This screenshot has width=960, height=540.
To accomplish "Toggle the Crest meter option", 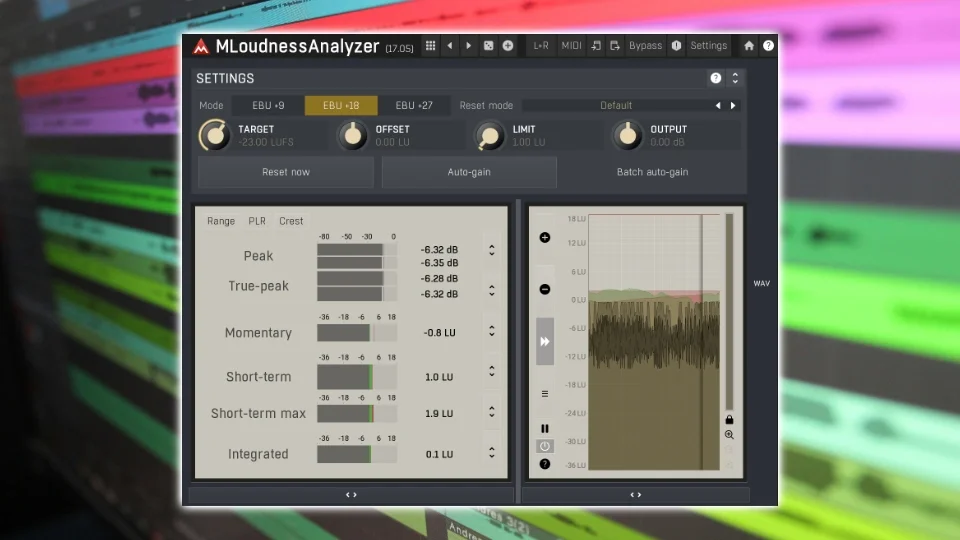I will point(291,221).
